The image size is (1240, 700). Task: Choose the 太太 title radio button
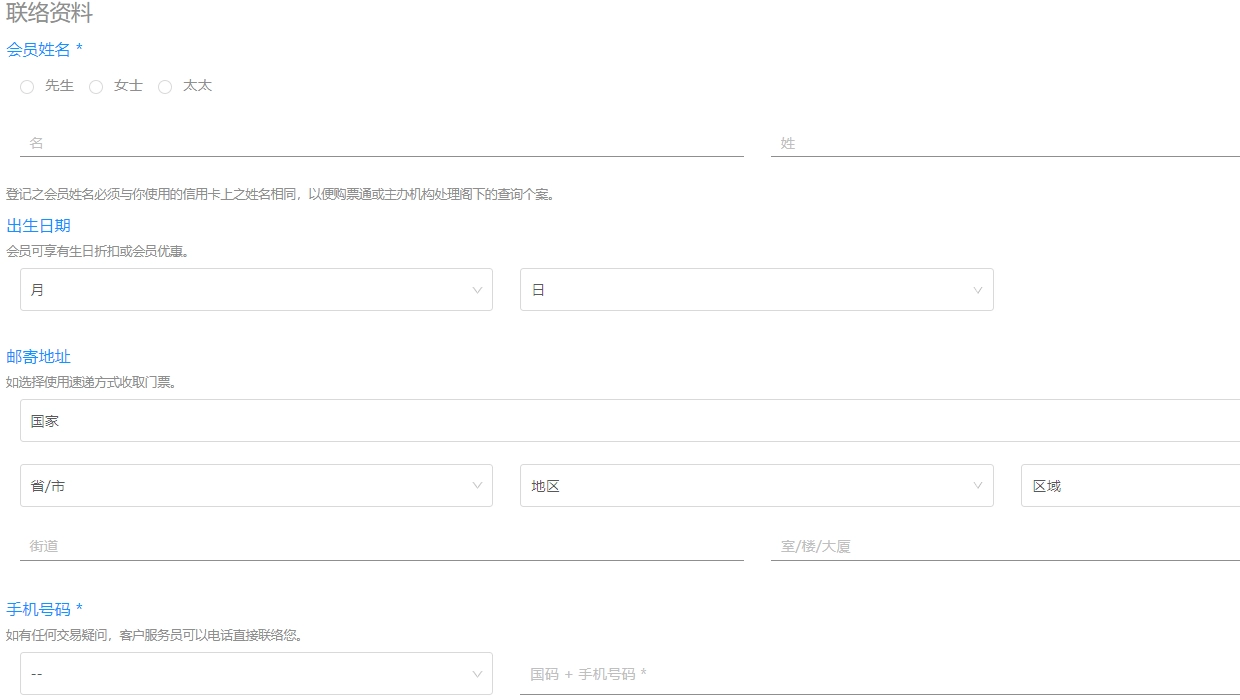coord(165,87)
